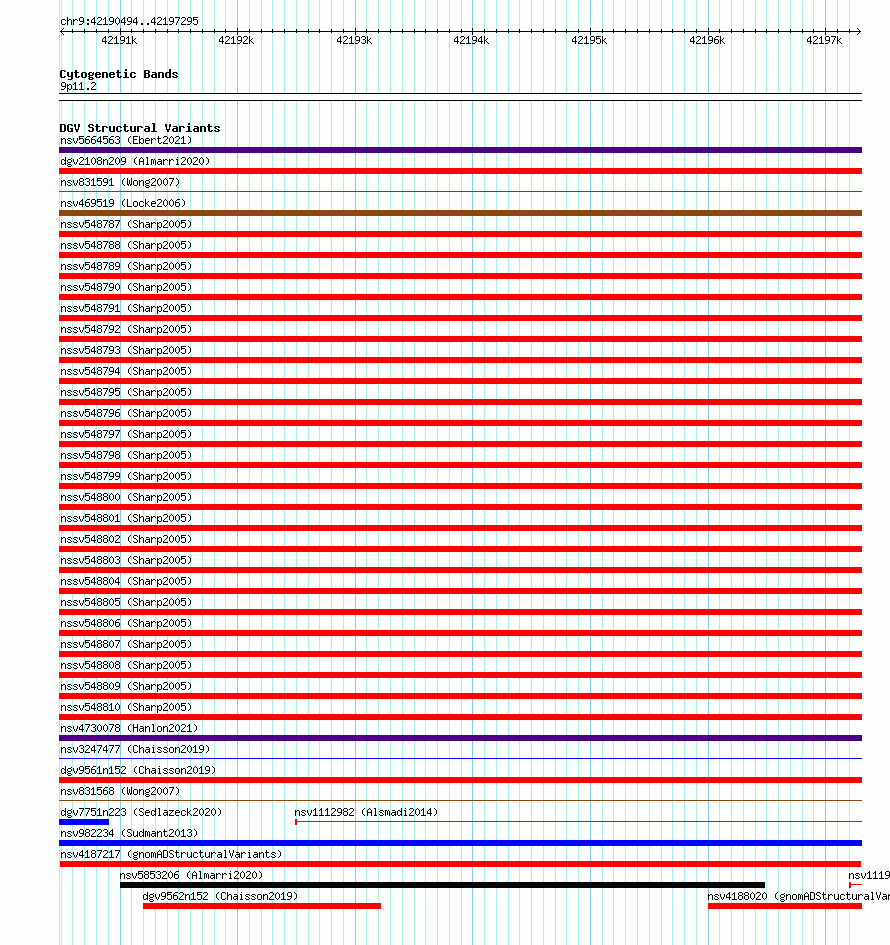Click nsv4187217 (gnomADStructuralVariants) variant label
The width and height of the screenshot is (890, 945).
171,855
